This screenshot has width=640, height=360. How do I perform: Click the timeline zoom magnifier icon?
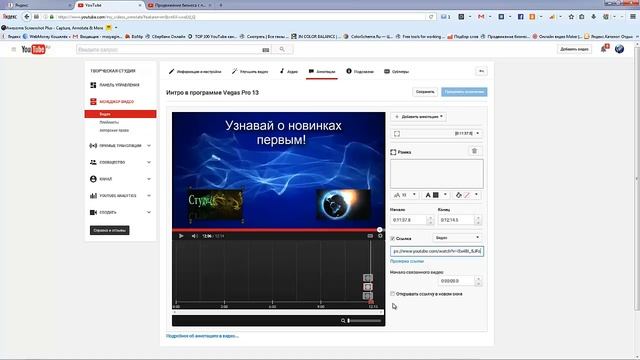[343, 321]
